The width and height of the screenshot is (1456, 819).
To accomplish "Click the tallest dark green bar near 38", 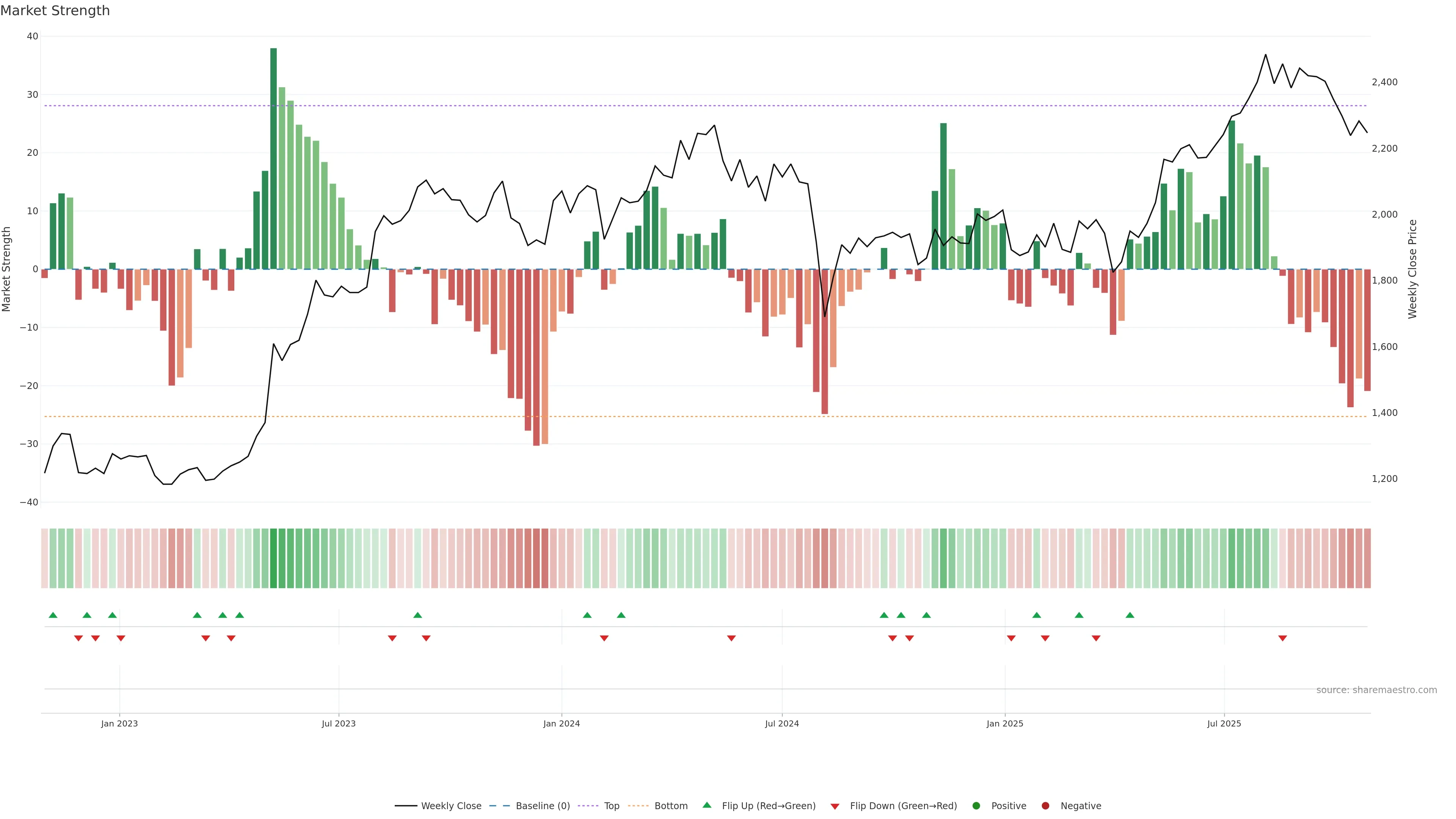I will tap(273, 158).
